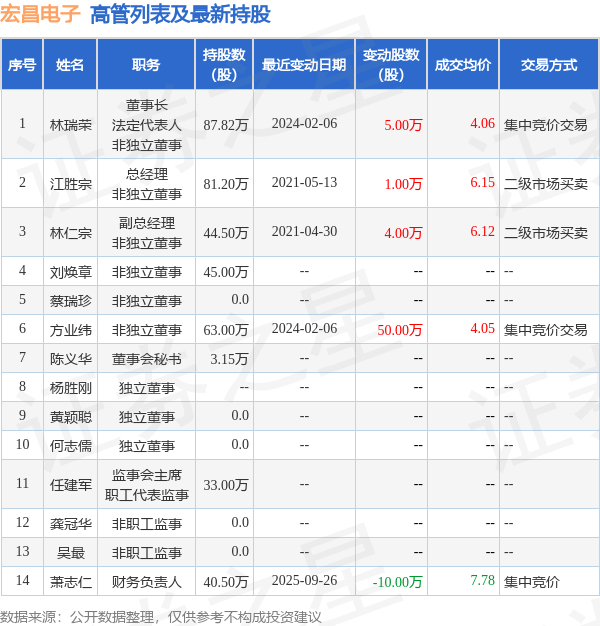
Task: Select the name 江胜宗
Action: click(x=71, y=184)
